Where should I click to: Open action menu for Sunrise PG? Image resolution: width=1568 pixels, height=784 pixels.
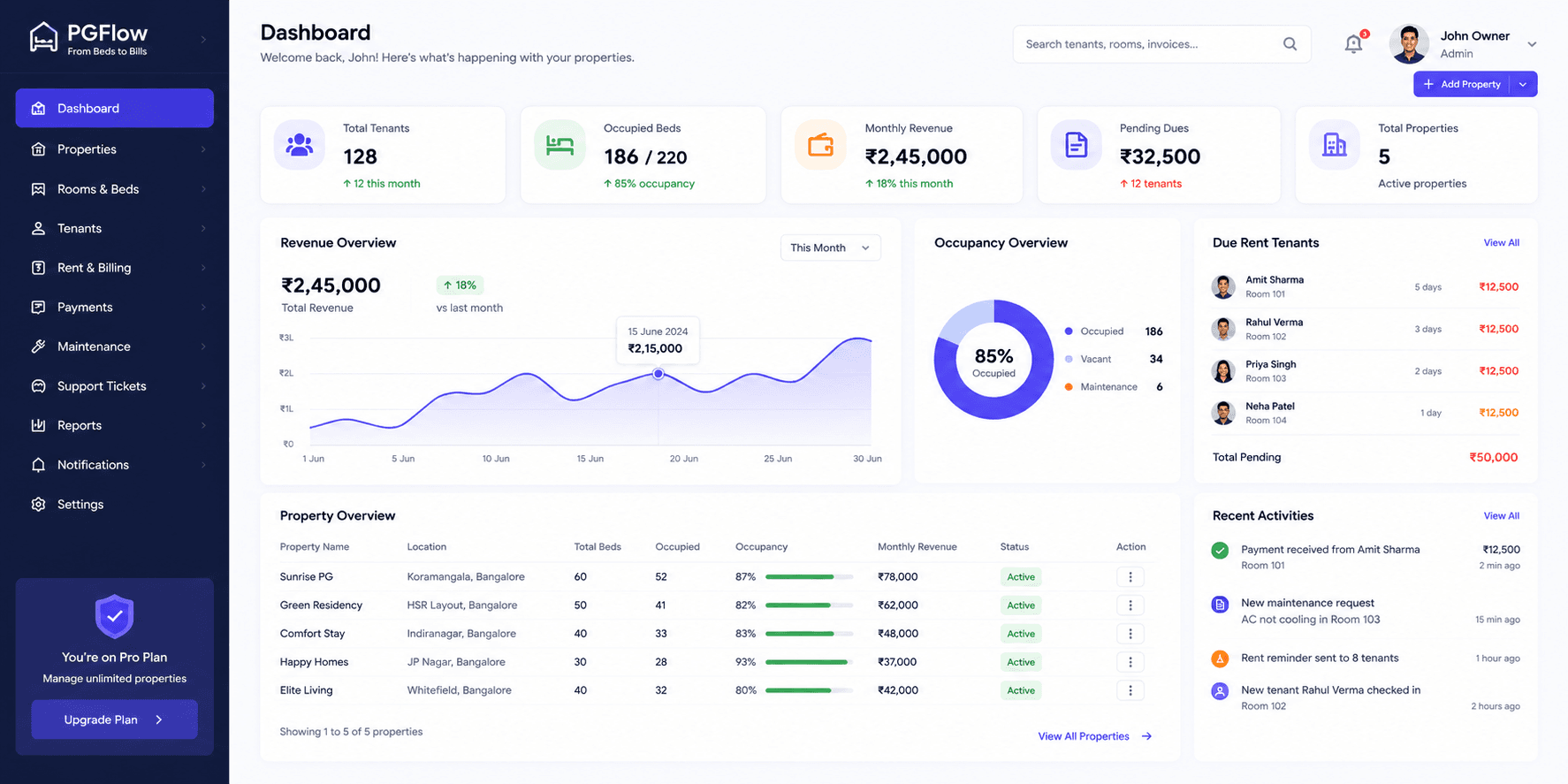[1130, 577]
